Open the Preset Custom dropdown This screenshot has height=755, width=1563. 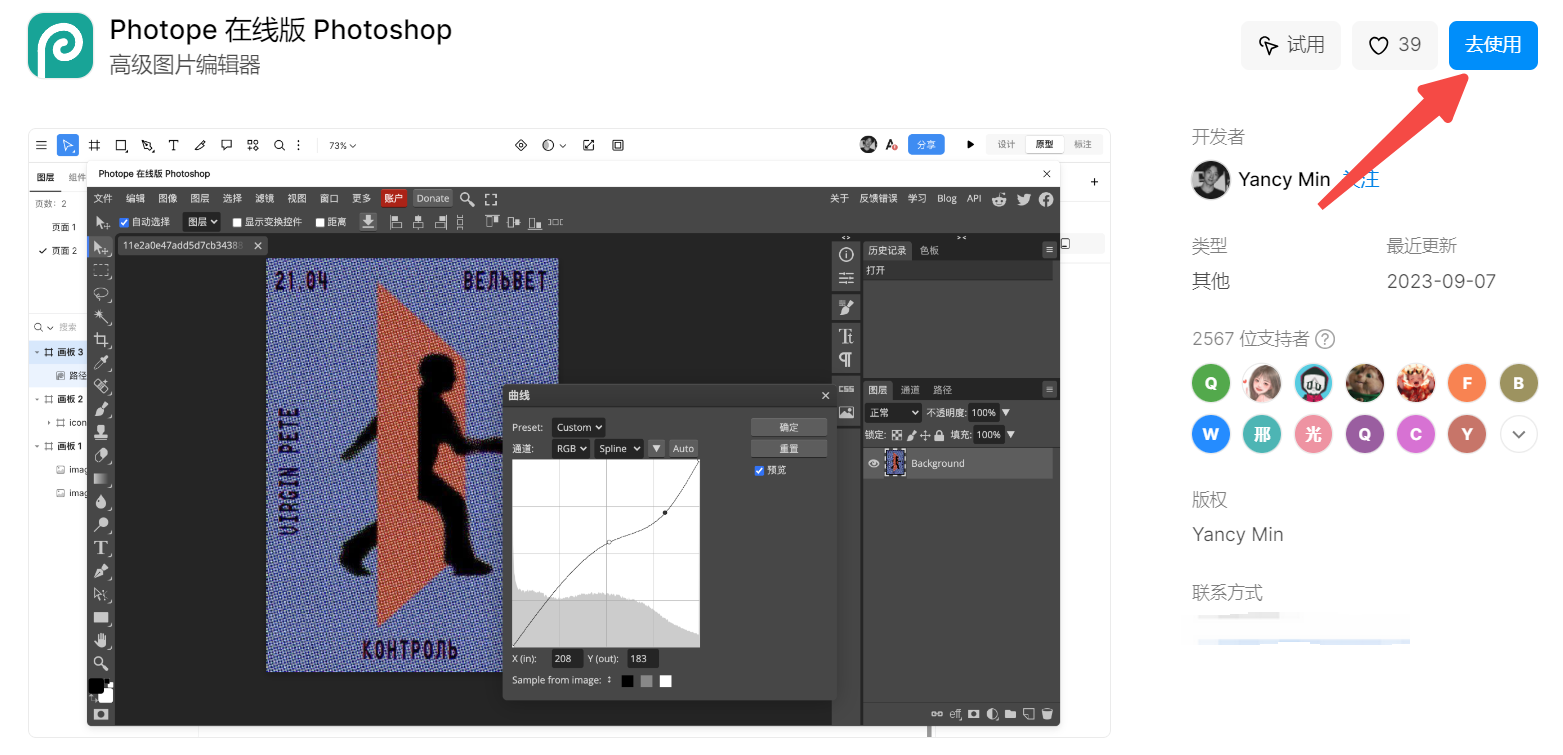click(579, 427)
